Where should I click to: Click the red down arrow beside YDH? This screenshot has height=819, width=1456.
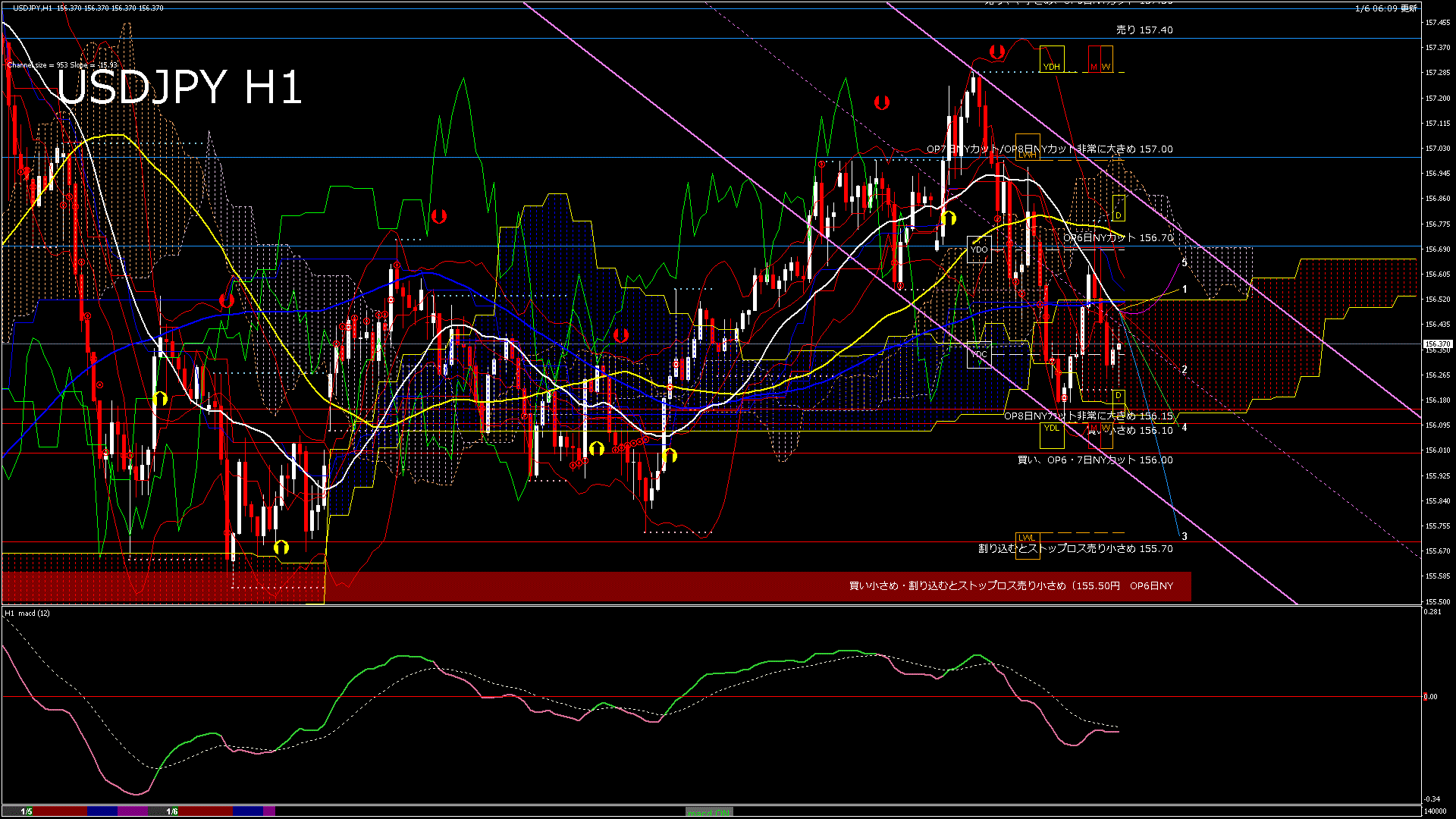(996, 52)
